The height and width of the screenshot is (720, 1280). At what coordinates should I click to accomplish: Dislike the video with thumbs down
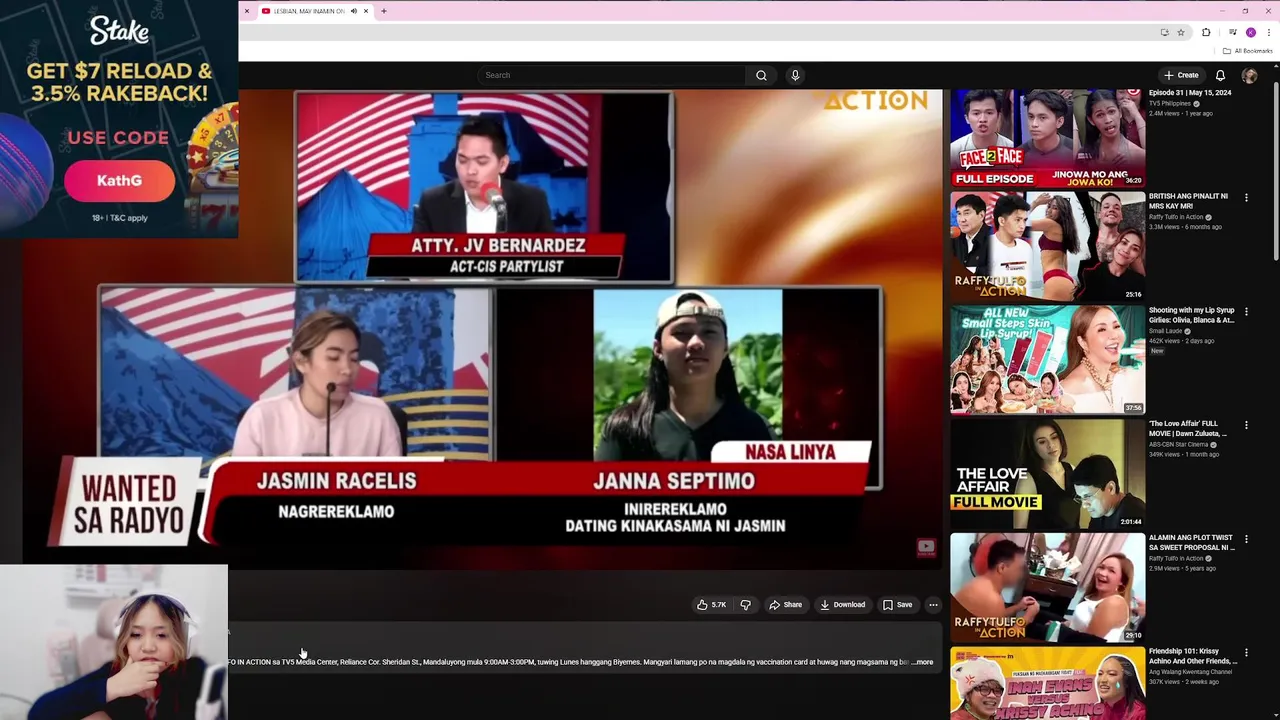tap(745, 605)
